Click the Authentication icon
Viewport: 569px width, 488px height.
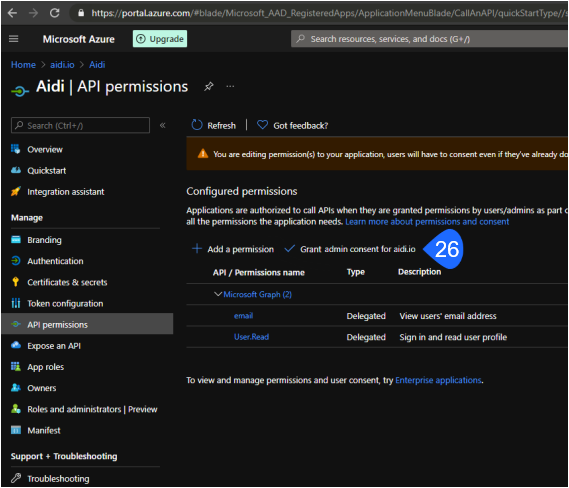coord(16,261)
